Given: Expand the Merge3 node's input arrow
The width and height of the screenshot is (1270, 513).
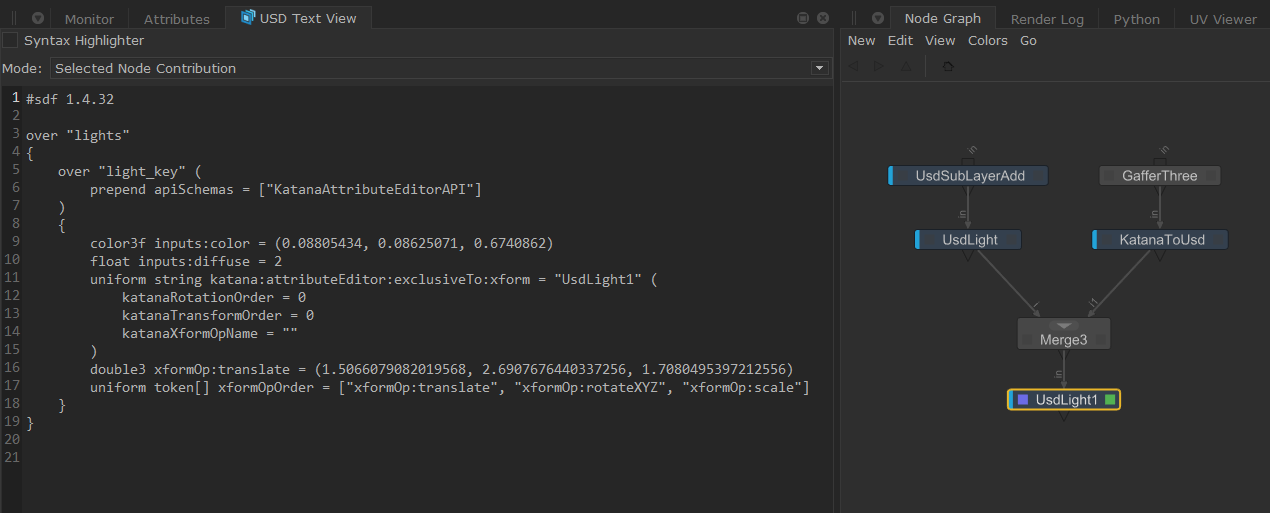Looking at the screenshot, I should coord(1064,326).
